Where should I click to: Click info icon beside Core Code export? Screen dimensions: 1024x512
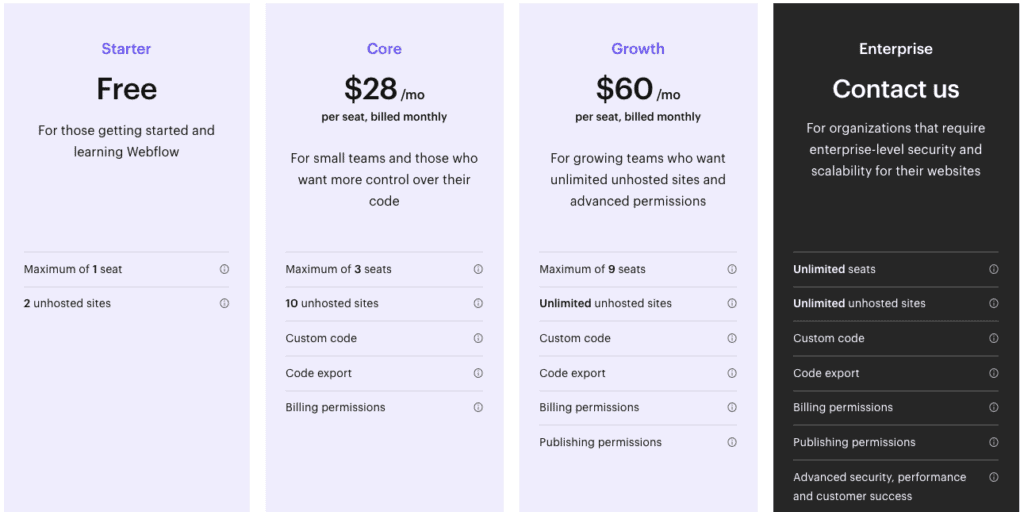478,373
